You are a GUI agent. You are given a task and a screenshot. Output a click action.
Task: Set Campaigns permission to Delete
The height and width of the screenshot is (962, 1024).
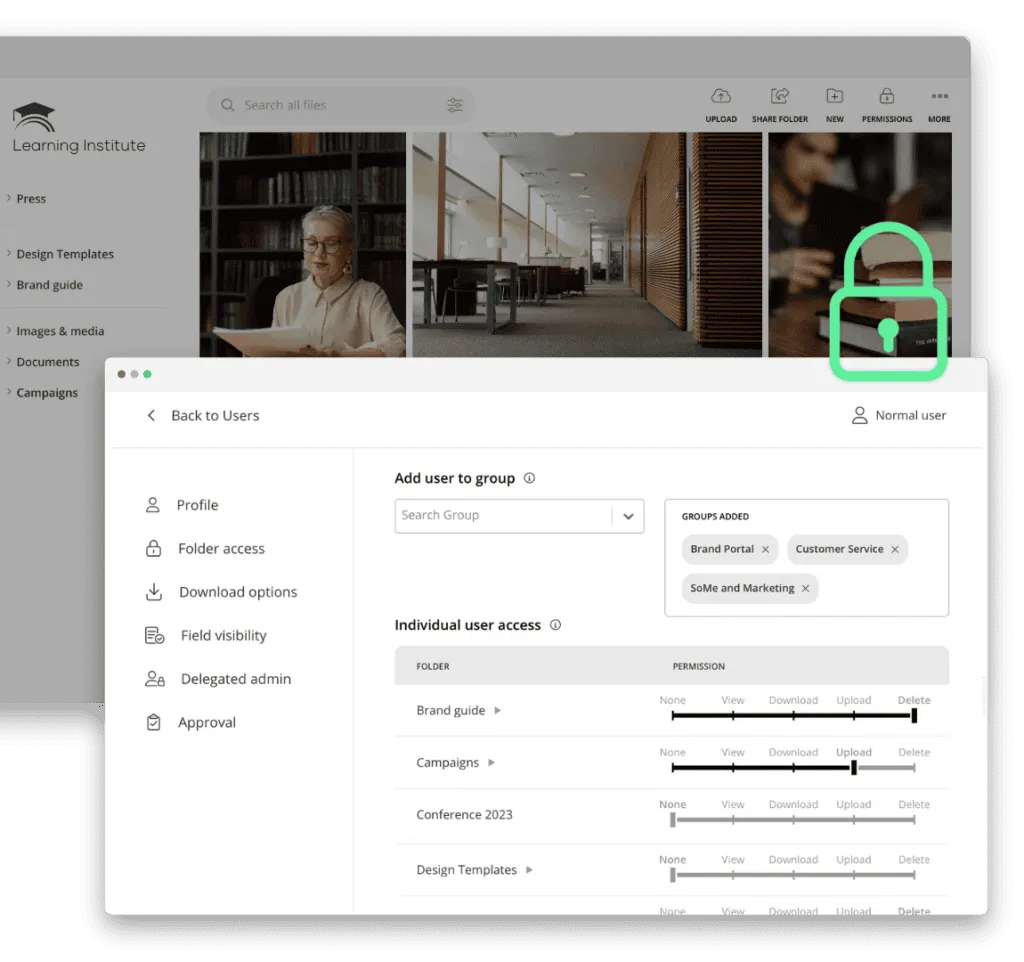coord(914,768)
